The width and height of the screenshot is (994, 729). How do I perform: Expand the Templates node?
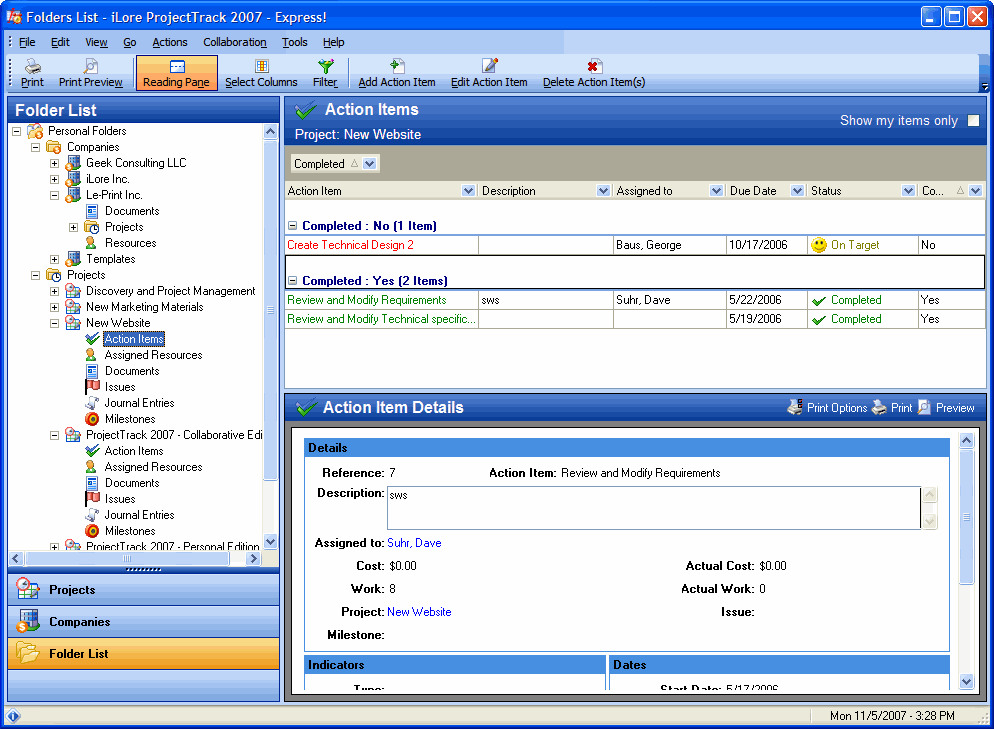tap(55, 259)
